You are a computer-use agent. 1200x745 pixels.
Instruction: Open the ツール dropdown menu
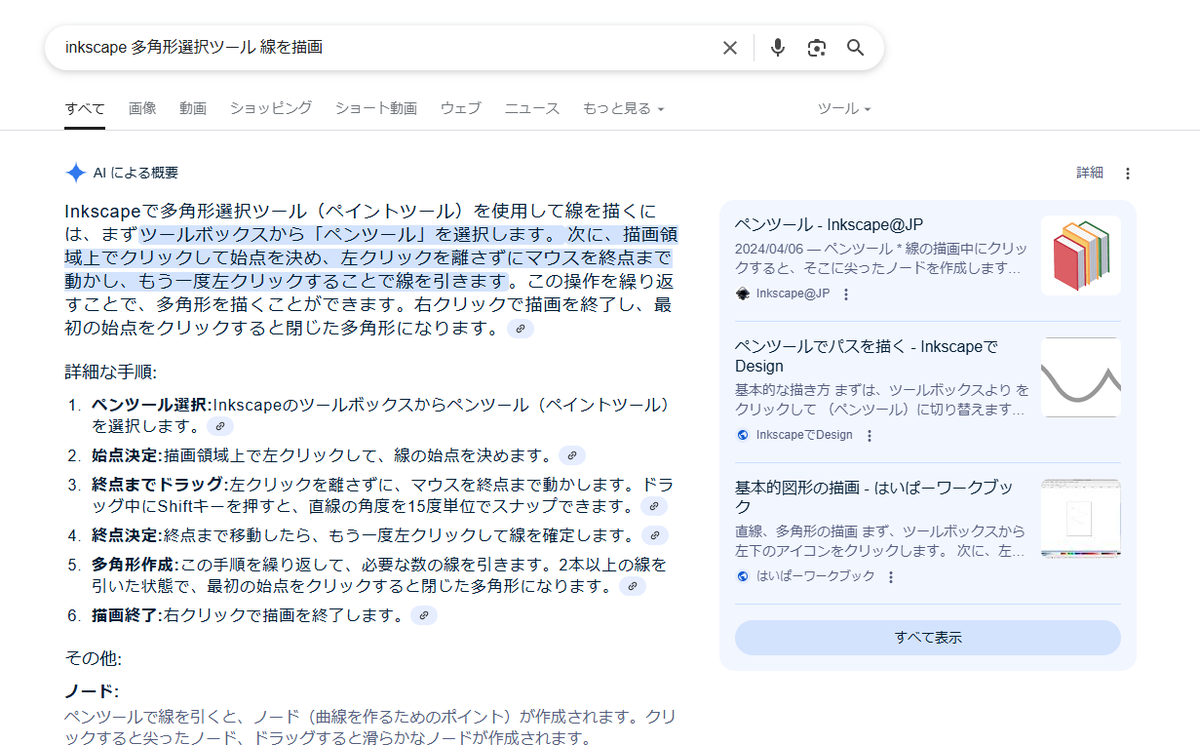tap(844, 108)
